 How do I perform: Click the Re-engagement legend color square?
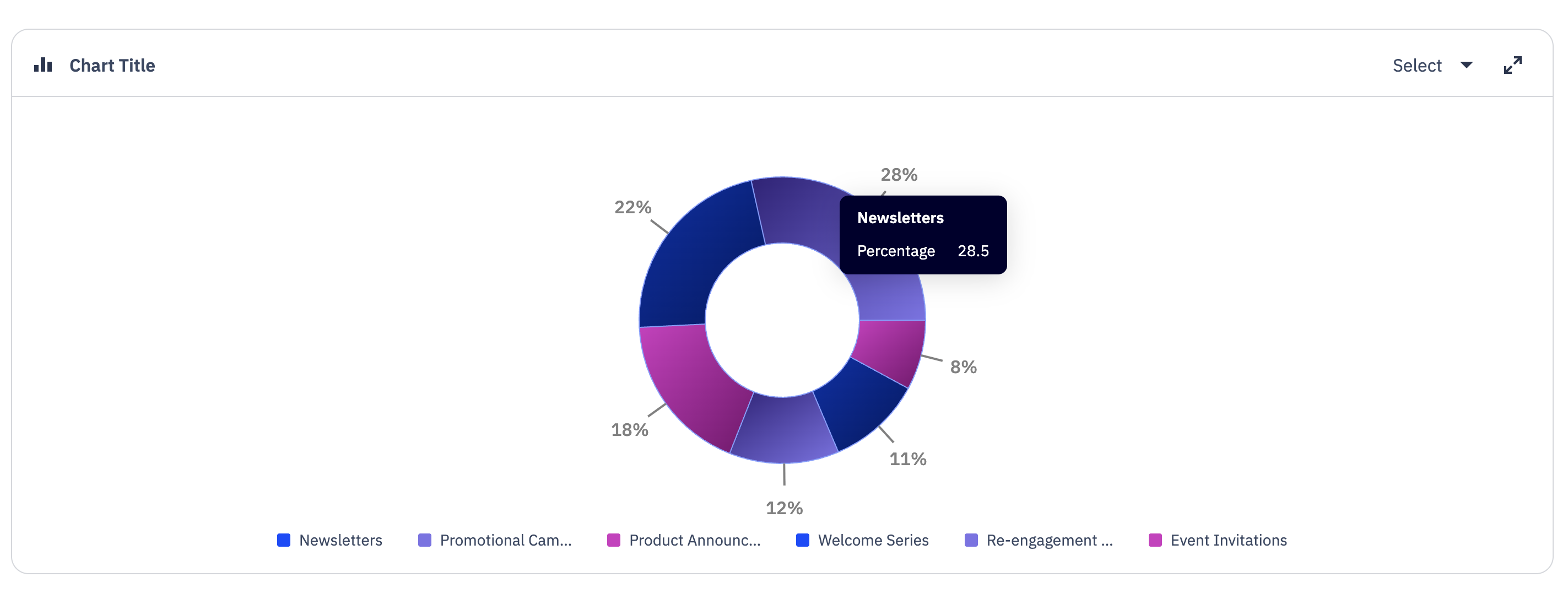pos(971,540)
